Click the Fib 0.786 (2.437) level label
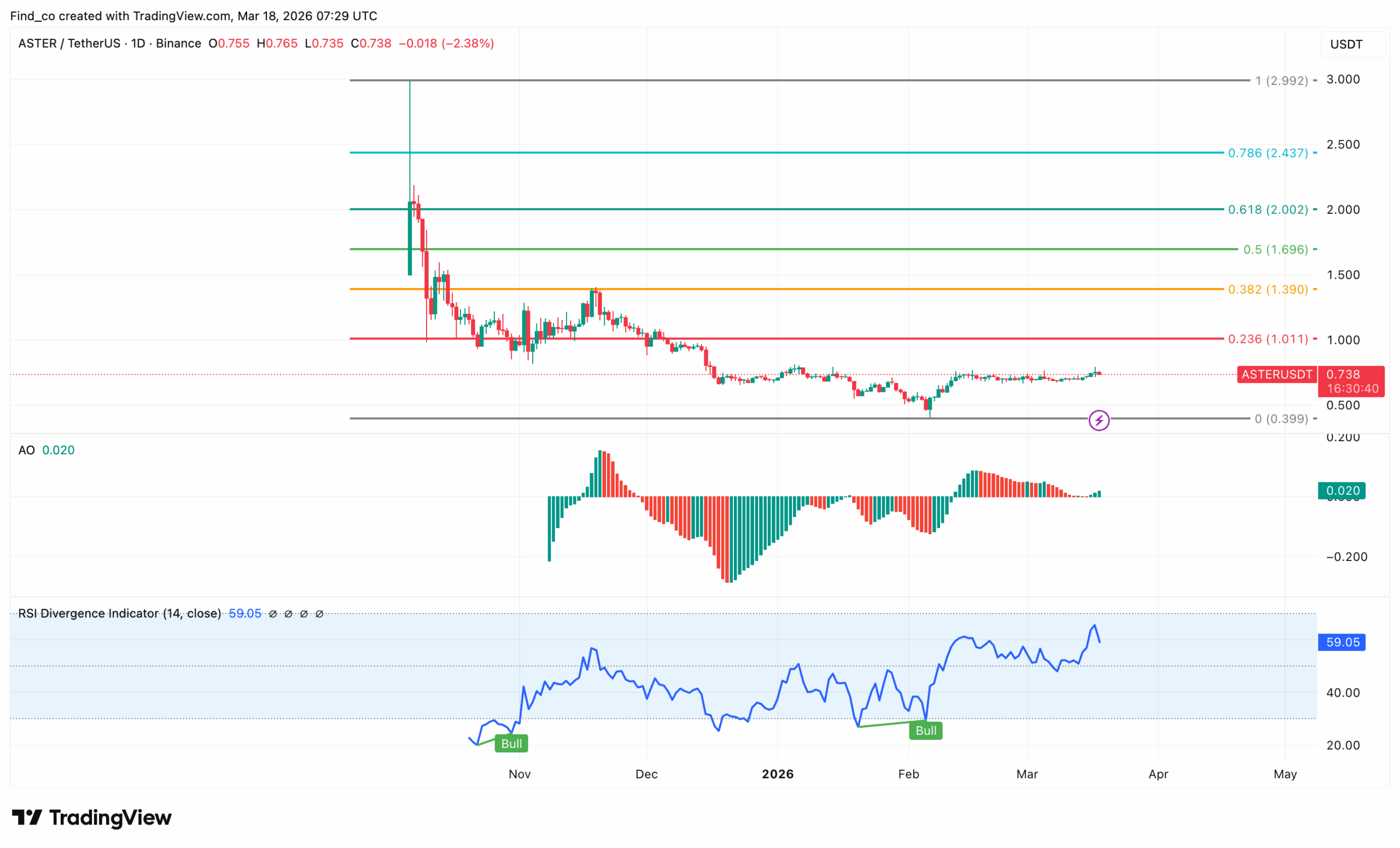The image size is (1400, 848). 1268,153
